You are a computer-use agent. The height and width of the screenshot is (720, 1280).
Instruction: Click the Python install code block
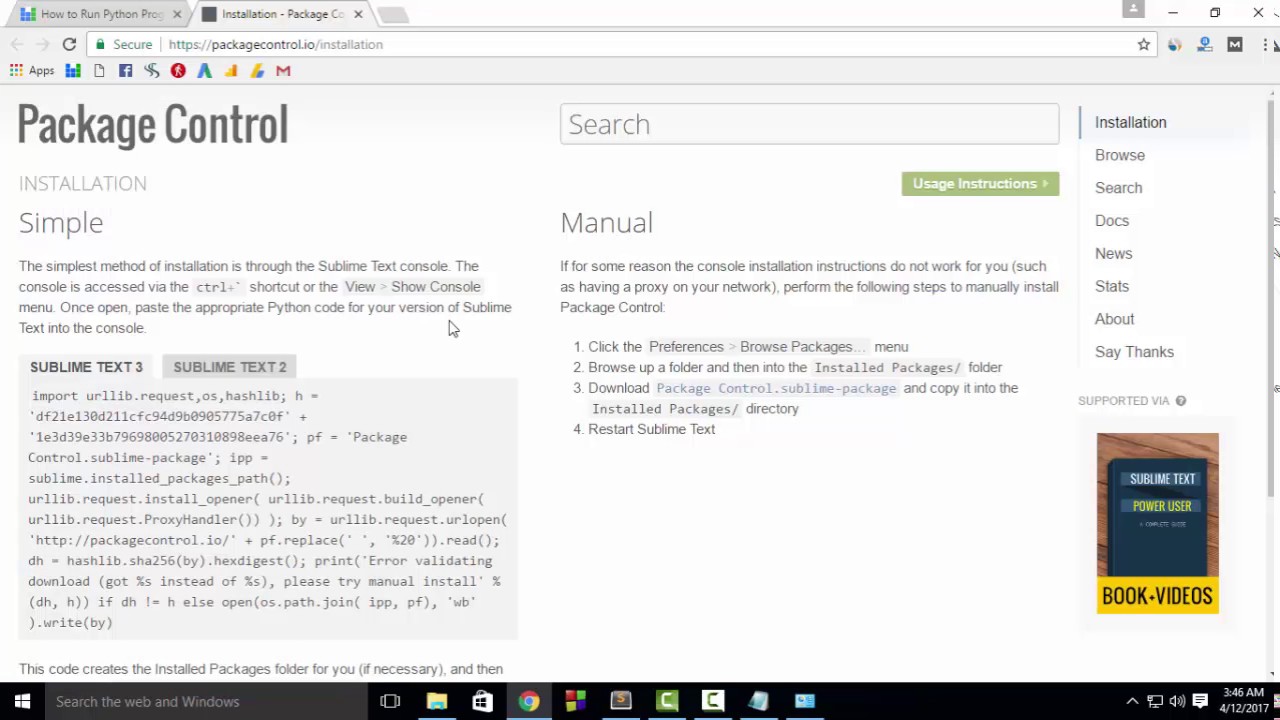click(x=268, y=509)
